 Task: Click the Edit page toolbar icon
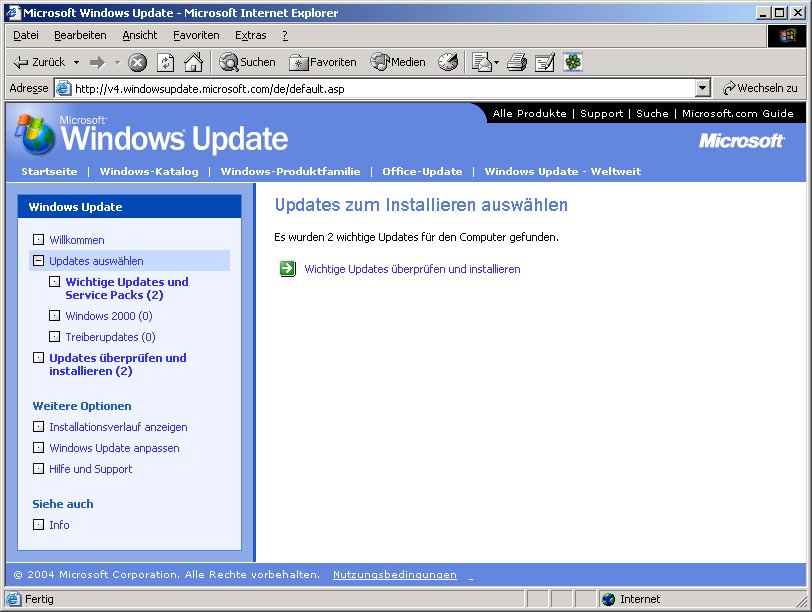pos(544,62)
